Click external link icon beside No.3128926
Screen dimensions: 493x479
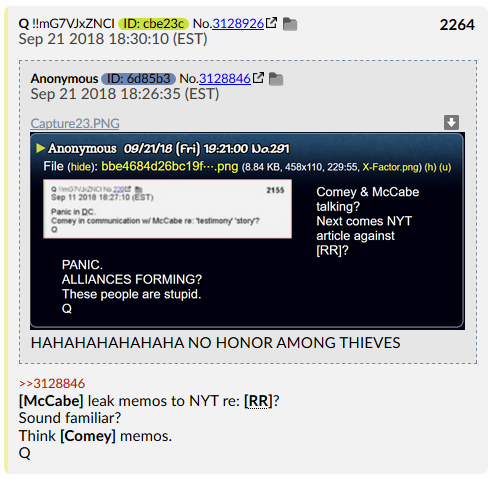point(271,23)
